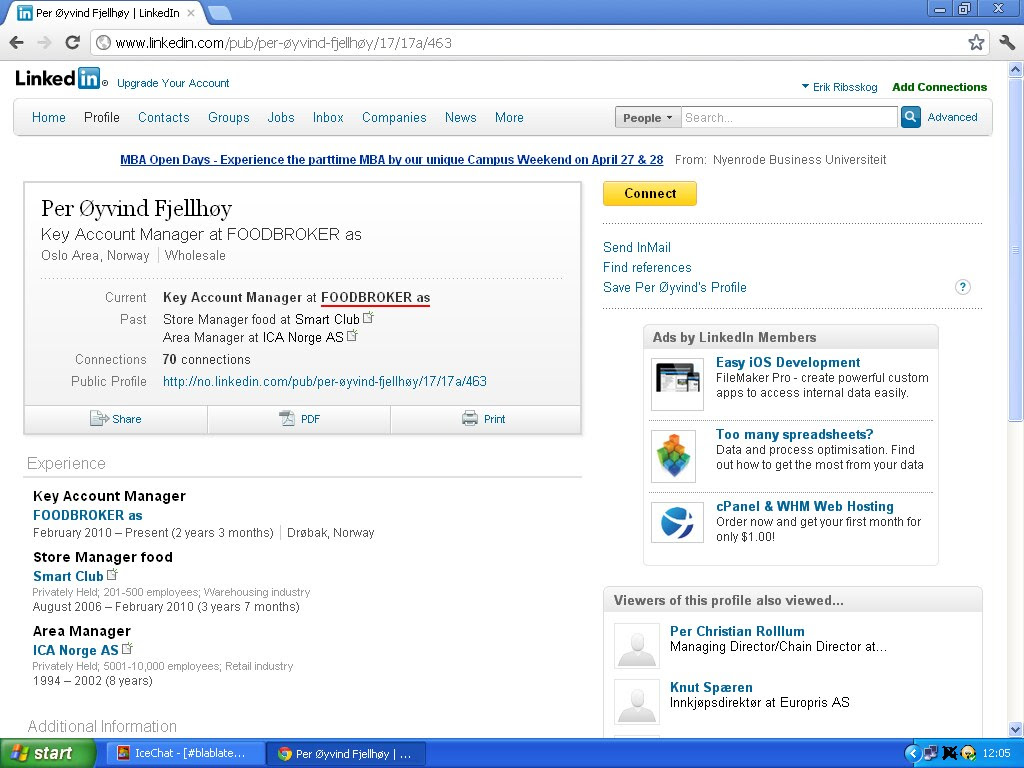Open the Profile menu item
The image size is (1024, 768).
tap(102, 118)
